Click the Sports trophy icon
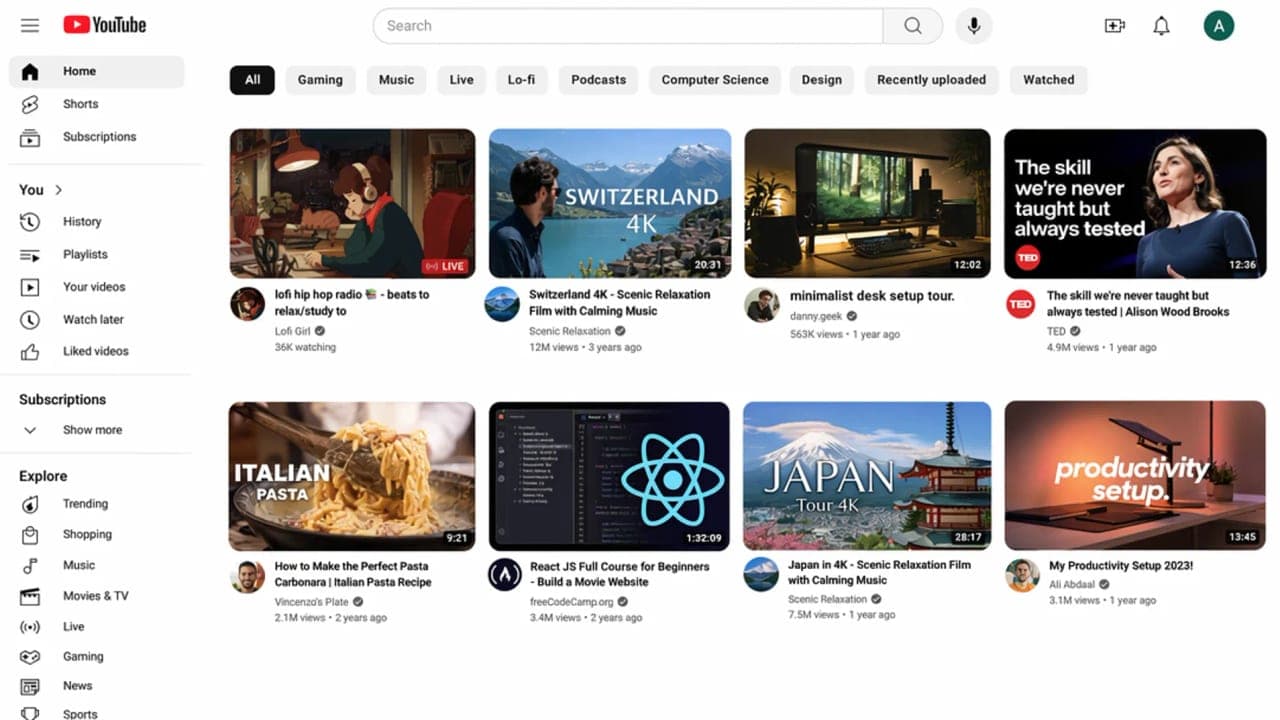The image size is (1280, 720). [30, 714]
